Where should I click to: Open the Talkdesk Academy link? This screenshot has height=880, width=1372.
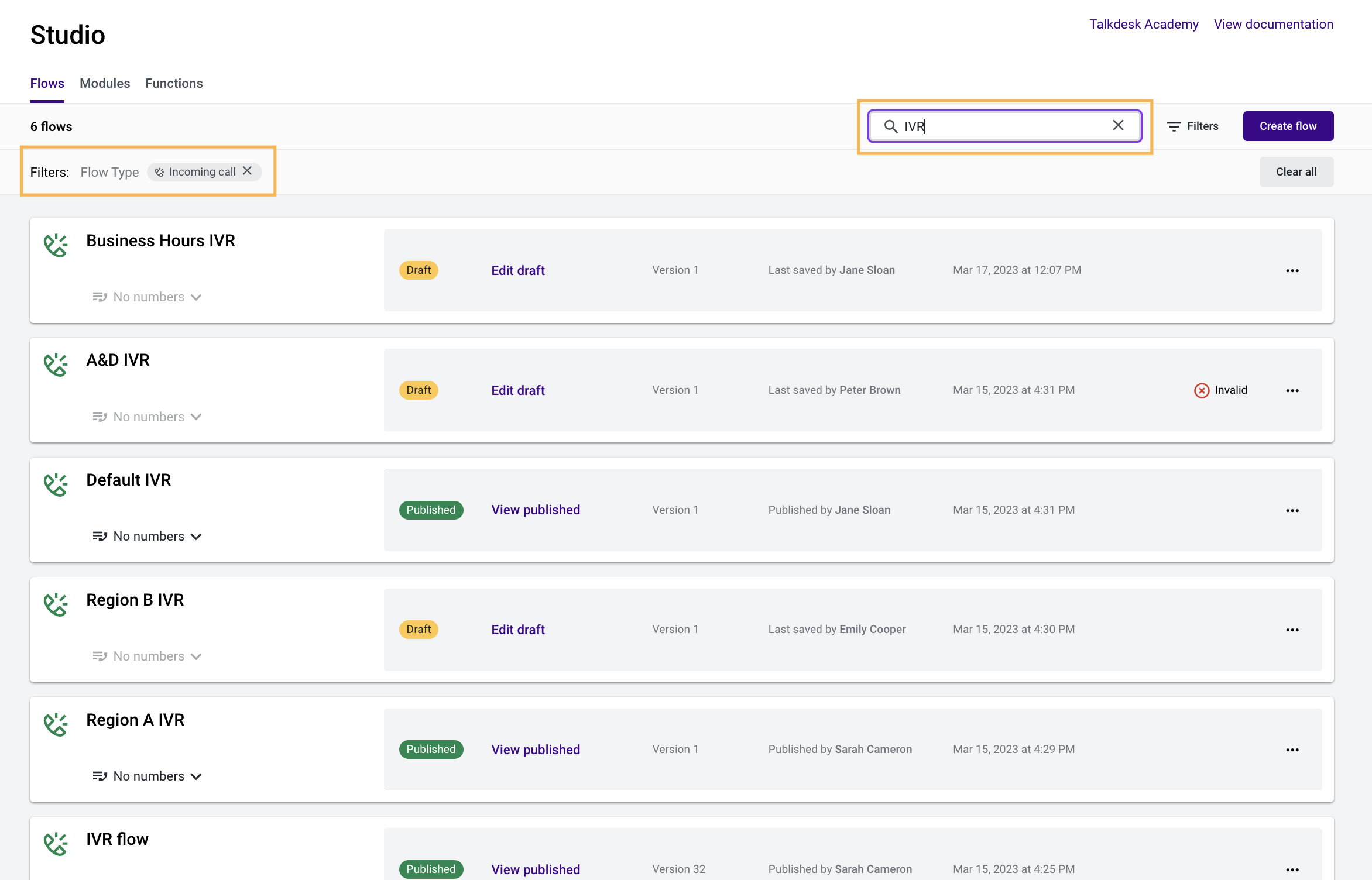(x=1143, y=25)
